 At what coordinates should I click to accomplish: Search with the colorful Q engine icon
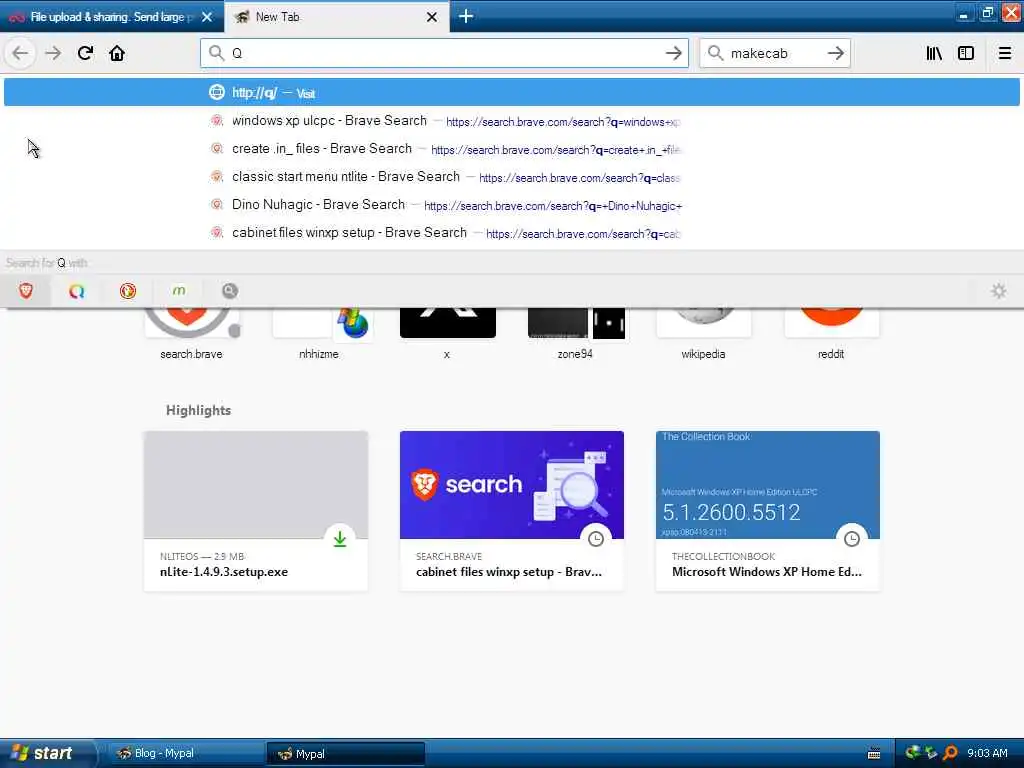[76, 291]
